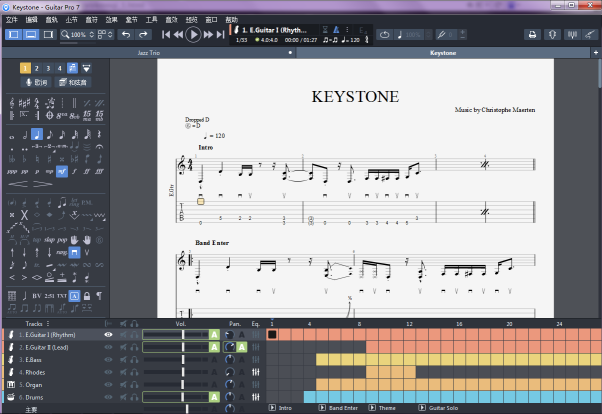This screenshot has height=414, width=602.
Task: Hide the E.Bass track with its eye icon
Action: coord(109,359)
